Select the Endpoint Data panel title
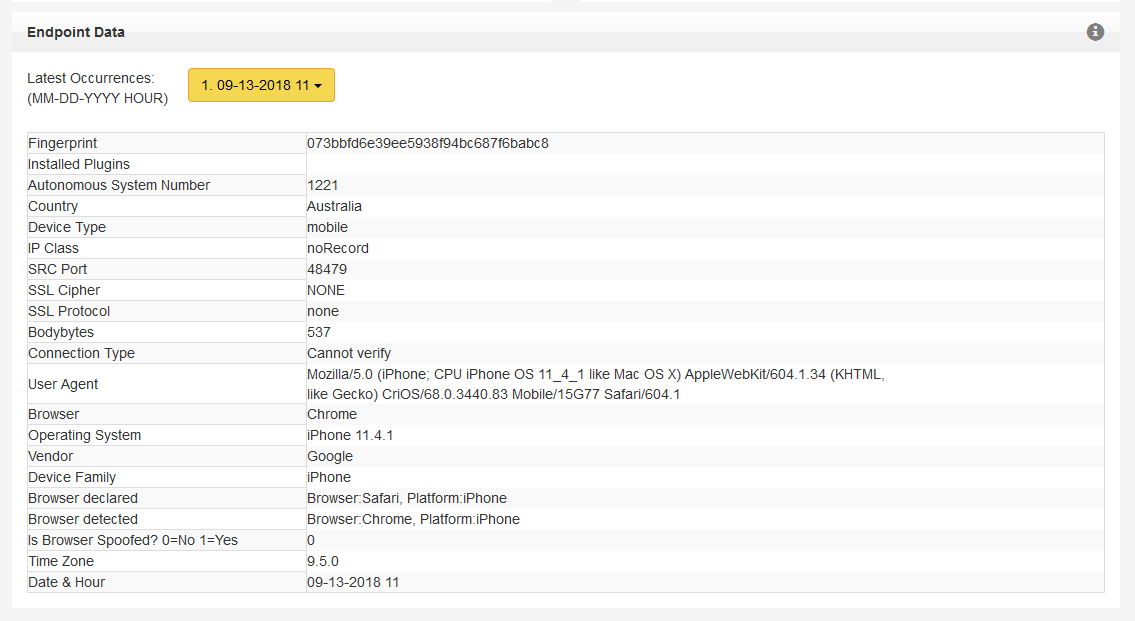 76,32
